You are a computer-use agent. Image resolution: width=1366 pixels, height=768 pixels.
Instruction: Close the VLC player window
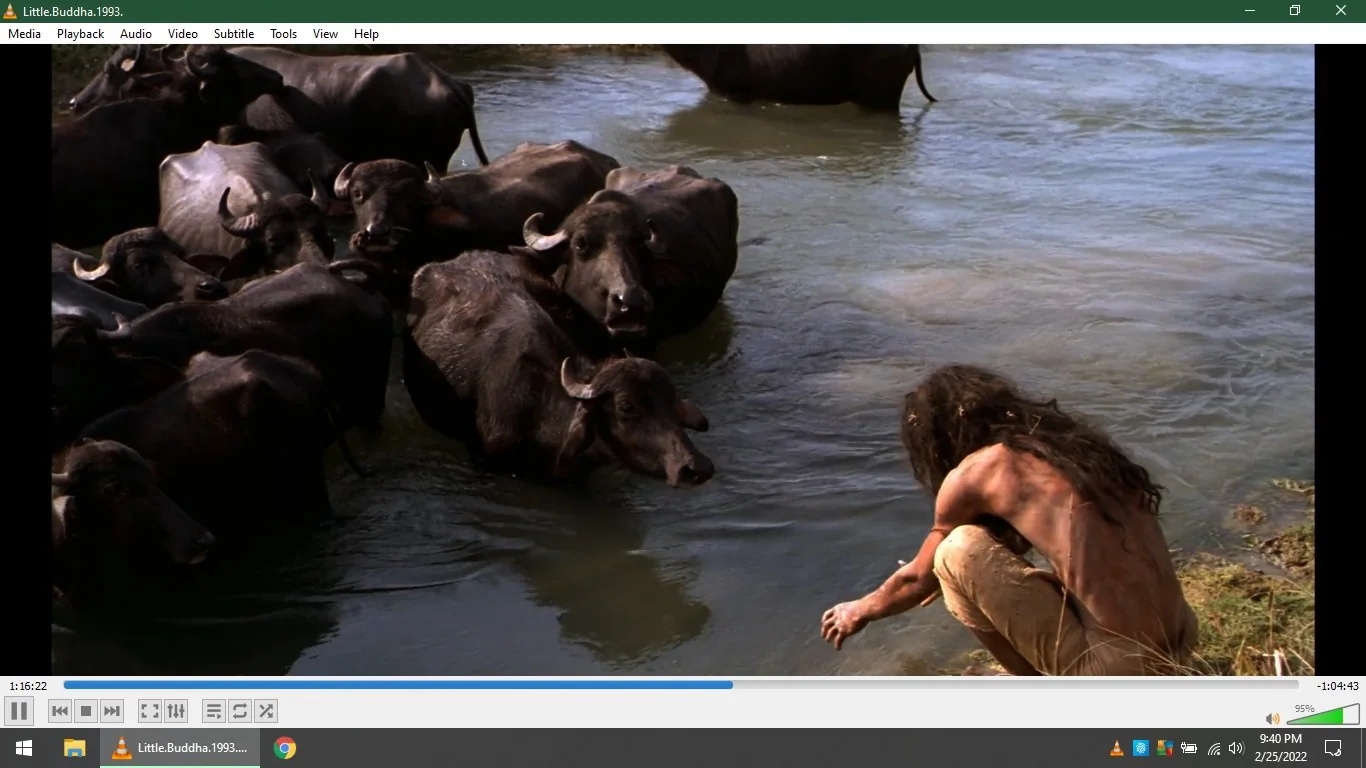pos(1342,11)
